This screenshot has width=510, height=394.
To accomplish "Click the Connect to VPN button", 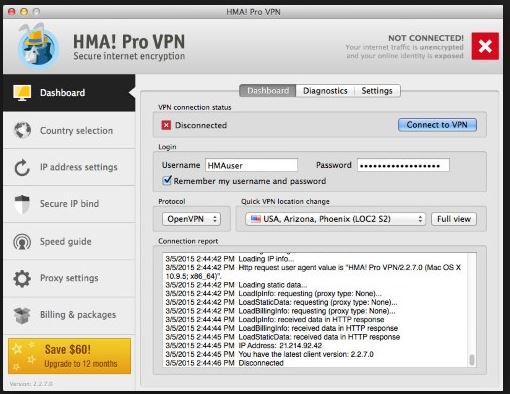I will (437, 125).
